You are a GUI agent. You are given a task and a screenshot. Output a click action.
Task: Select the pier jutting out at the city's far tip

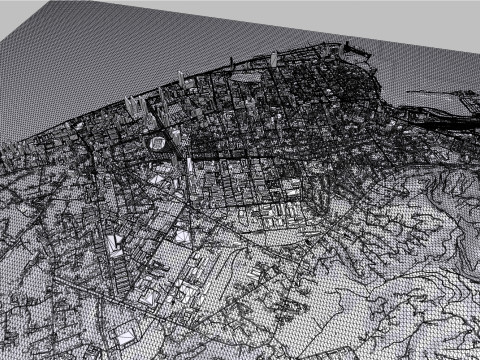point(358,50)
